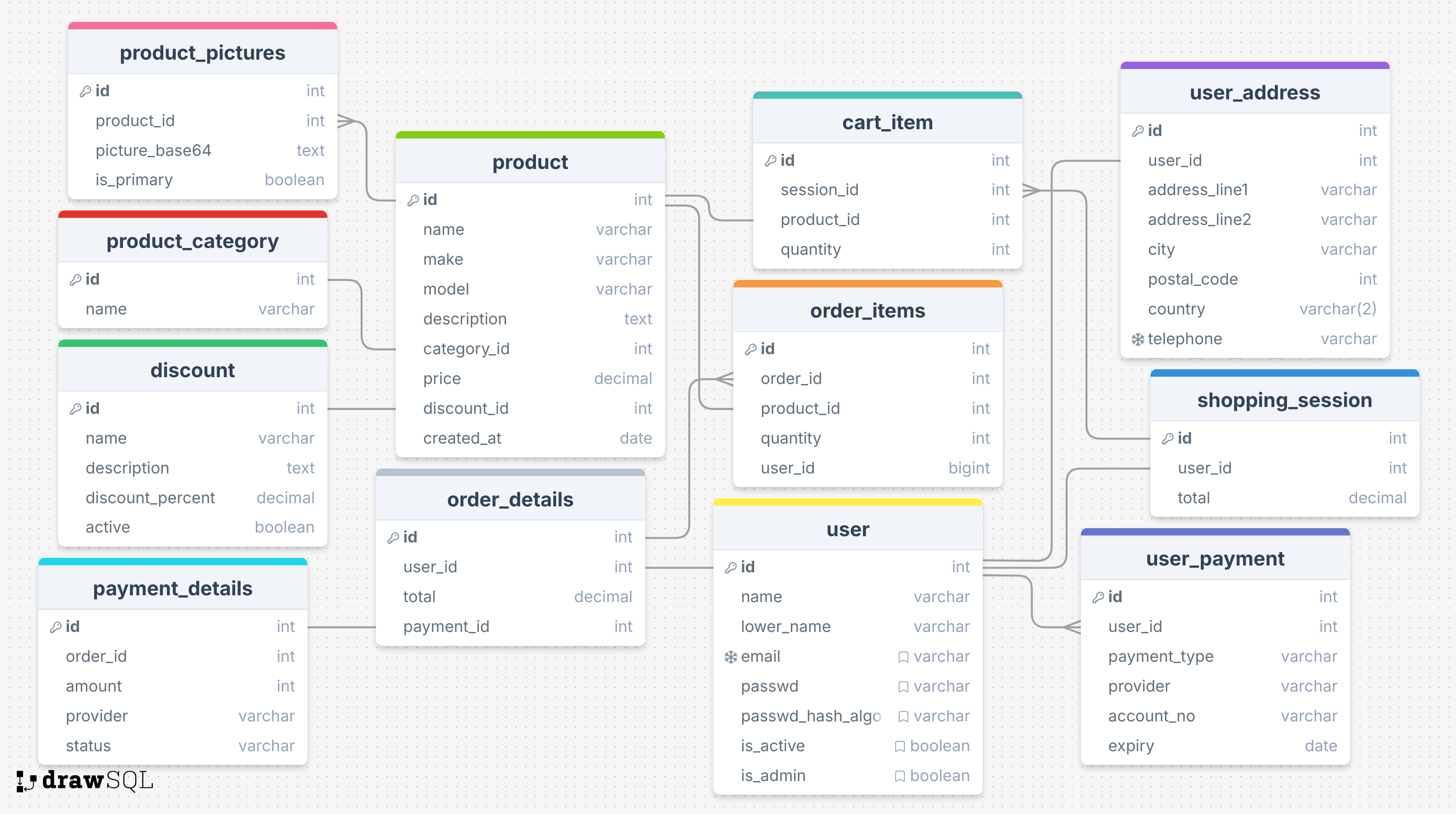The image size is (1456, 814).
Task: Open the drawSQL logo link
Action: pos(84,782)
